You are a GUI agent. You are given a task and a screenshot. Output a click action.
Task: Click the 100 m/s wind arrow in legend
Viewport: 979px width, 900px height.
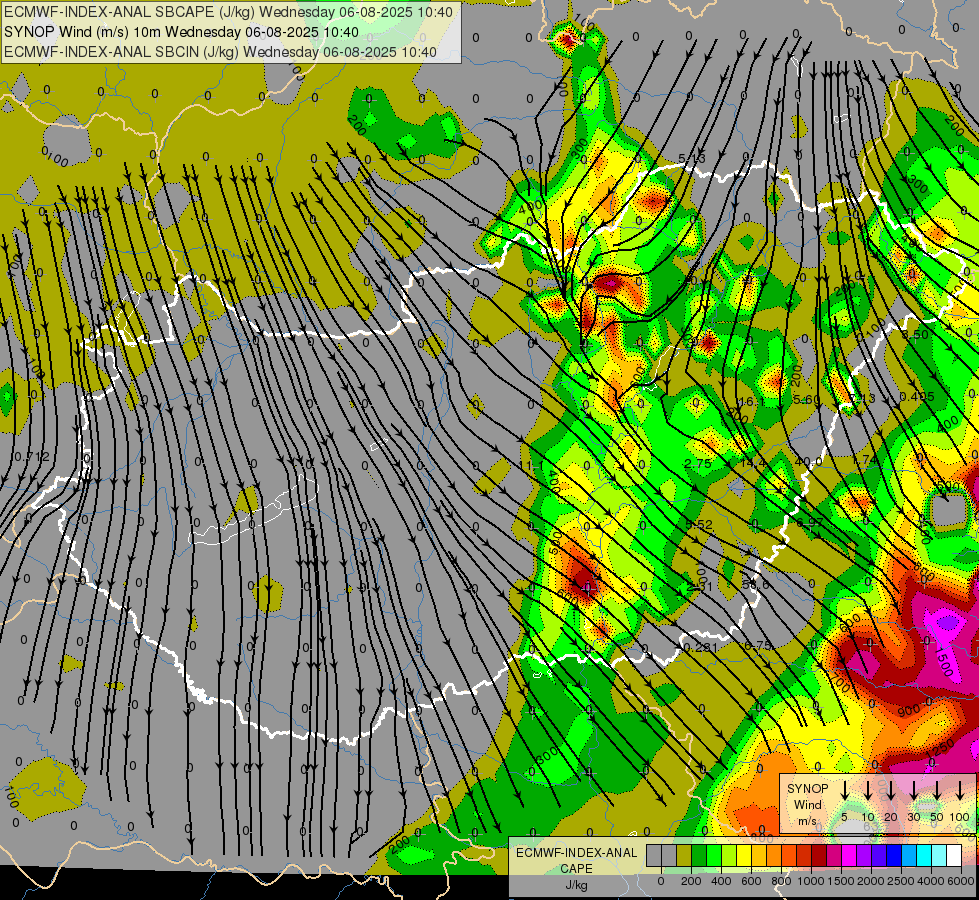[960, 790]
